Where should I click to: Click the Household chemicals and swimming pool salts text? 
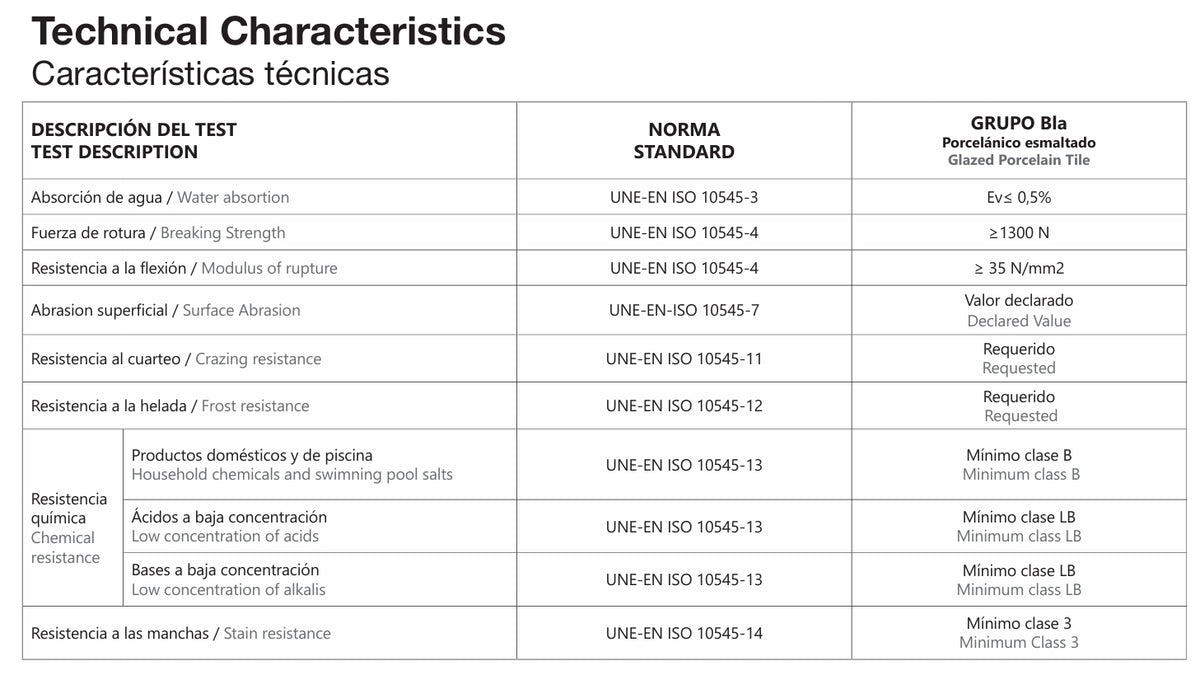[292, 474]
